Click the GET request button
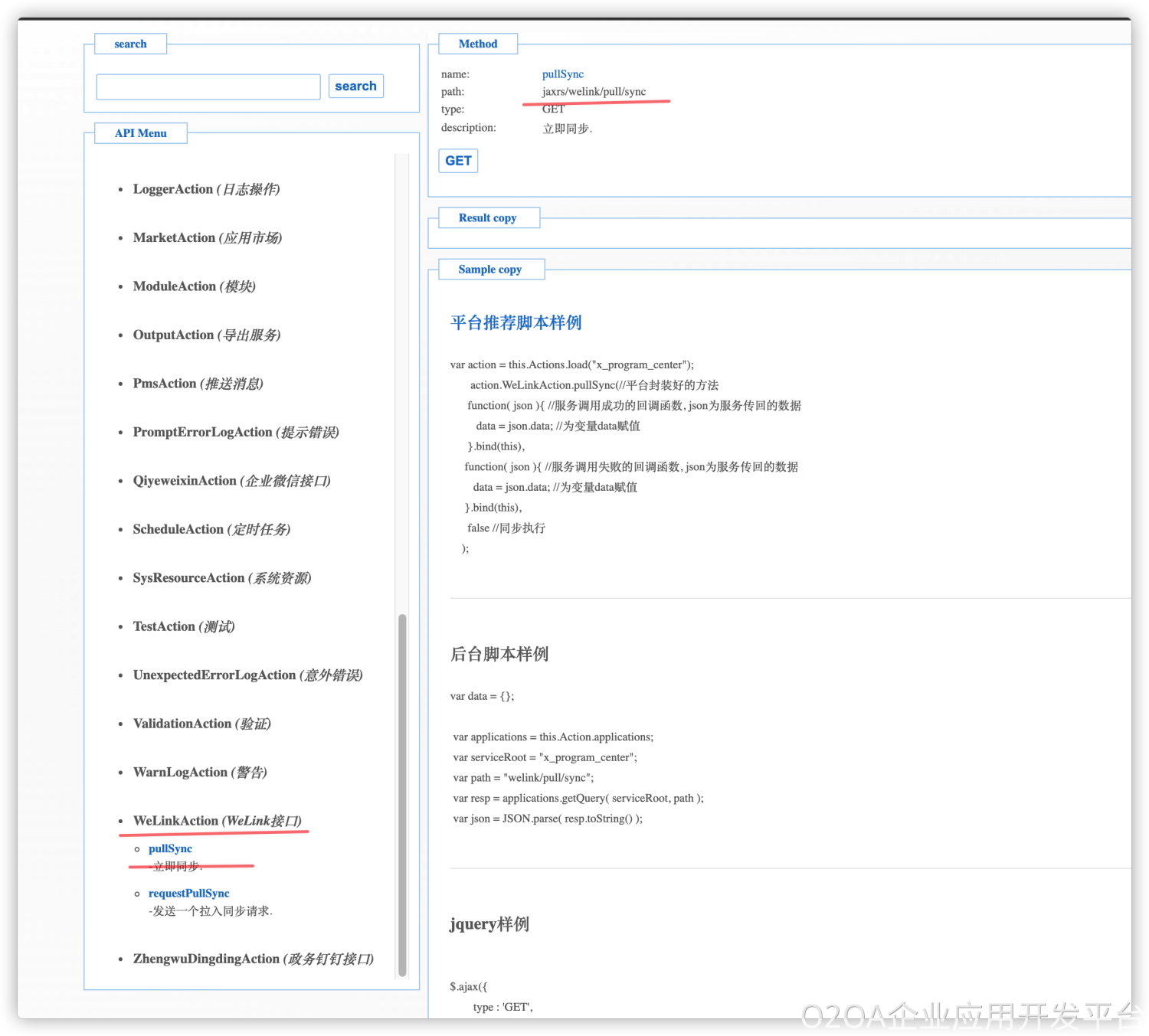This screenshot has height=1036, width=1149. [458, 161]
